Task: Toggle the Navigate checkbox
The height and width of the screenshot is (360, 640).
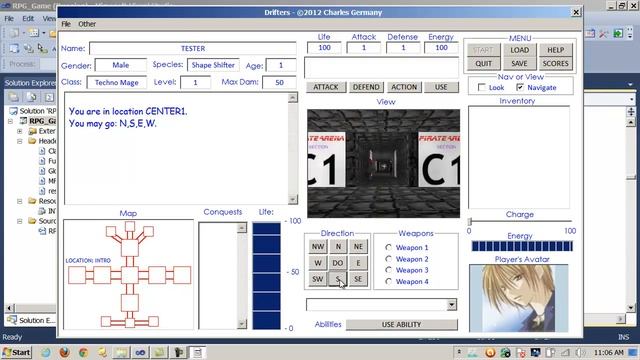Action: pos(520,87)
